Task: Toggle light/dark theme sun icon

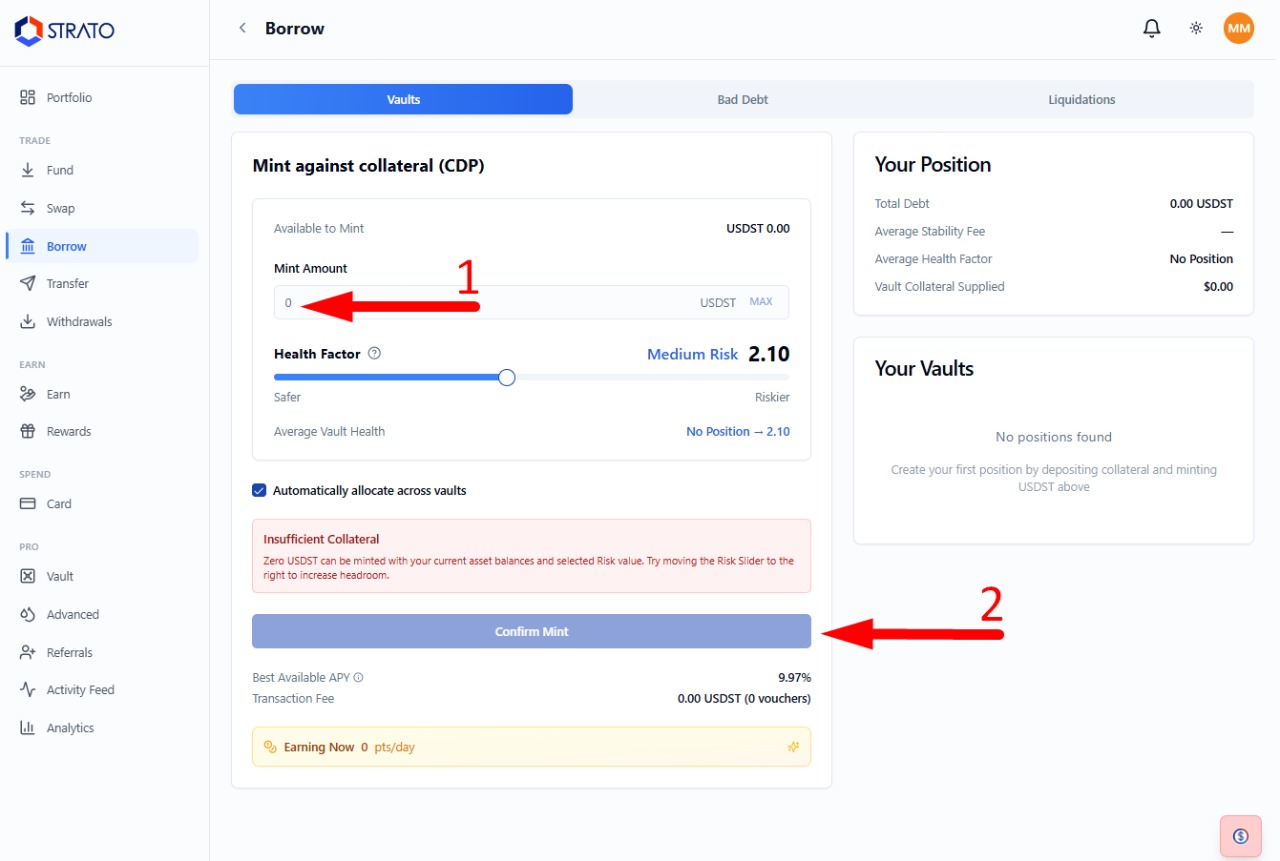Action: [x=1196, y=28]
